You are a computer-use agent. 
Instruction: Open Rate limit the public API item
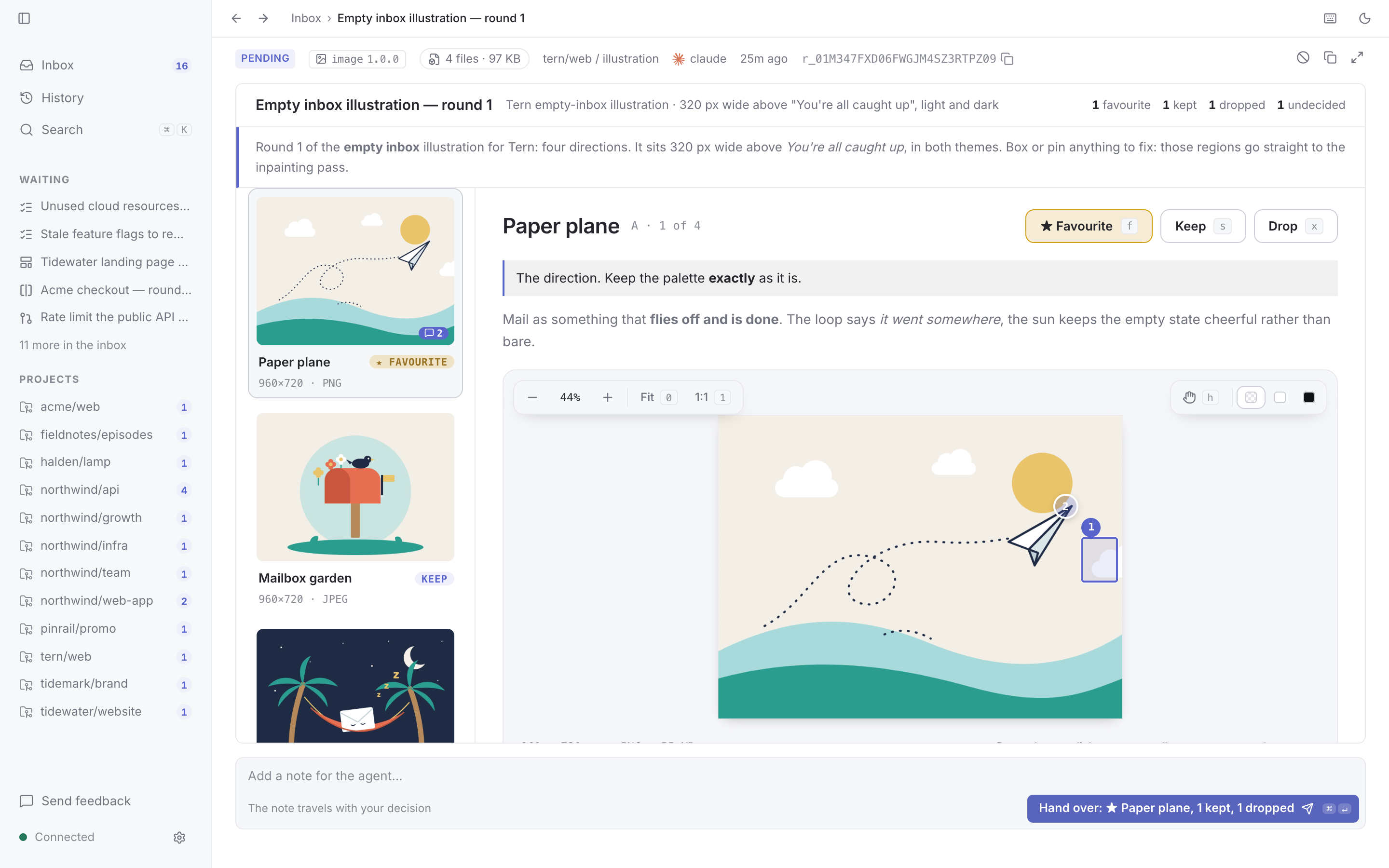click(x=106, y=317)
